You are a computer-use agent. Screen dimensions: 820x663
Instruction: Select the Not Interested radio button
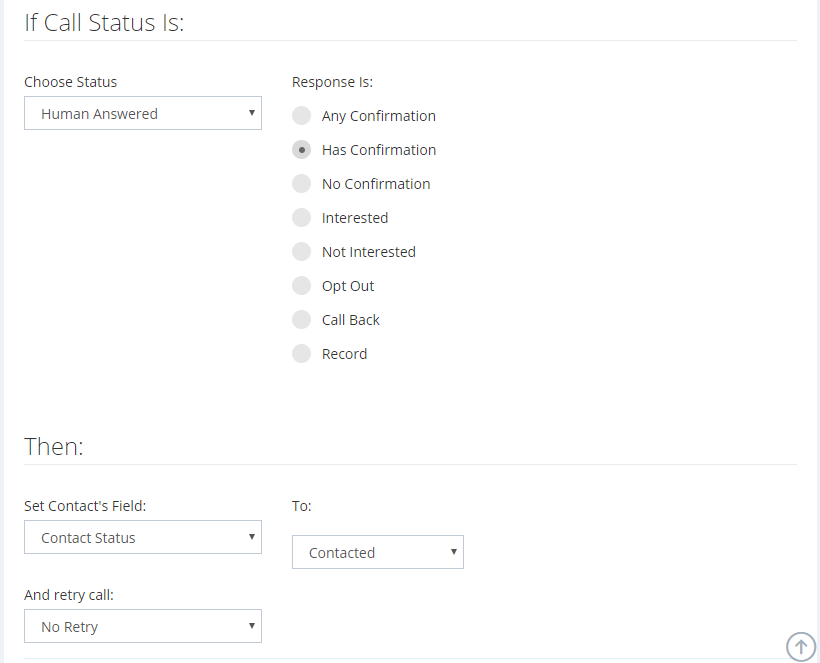point(302,252)
